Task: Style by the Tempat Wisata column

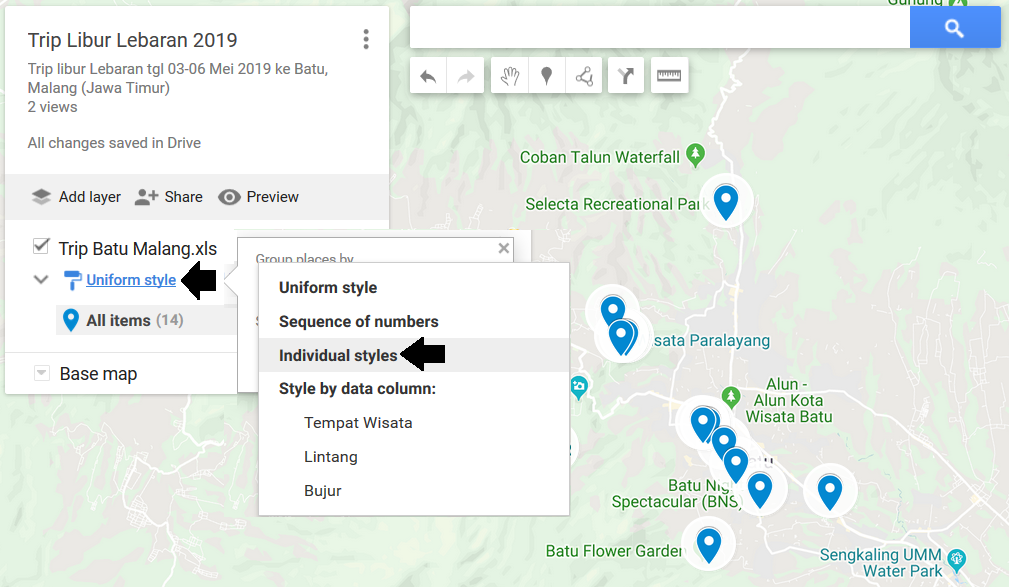Action: pyautogui.click(x=414, y=423)
